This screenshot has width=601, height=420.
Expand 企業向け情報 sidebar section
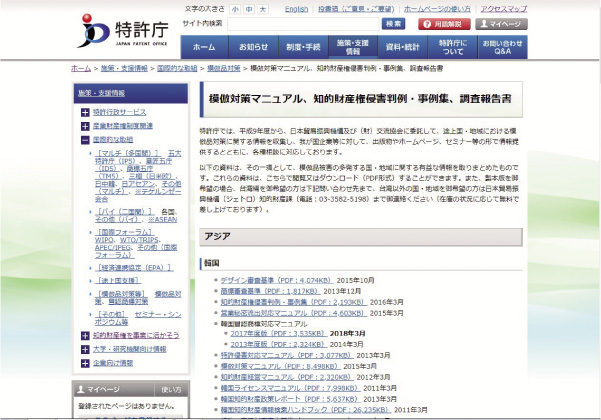click(85, 363)
